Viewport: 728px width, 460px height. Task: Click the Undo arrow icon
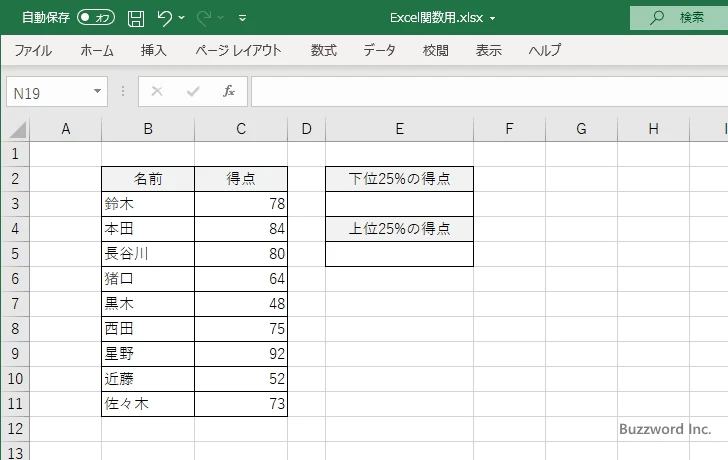pos(164,18)
